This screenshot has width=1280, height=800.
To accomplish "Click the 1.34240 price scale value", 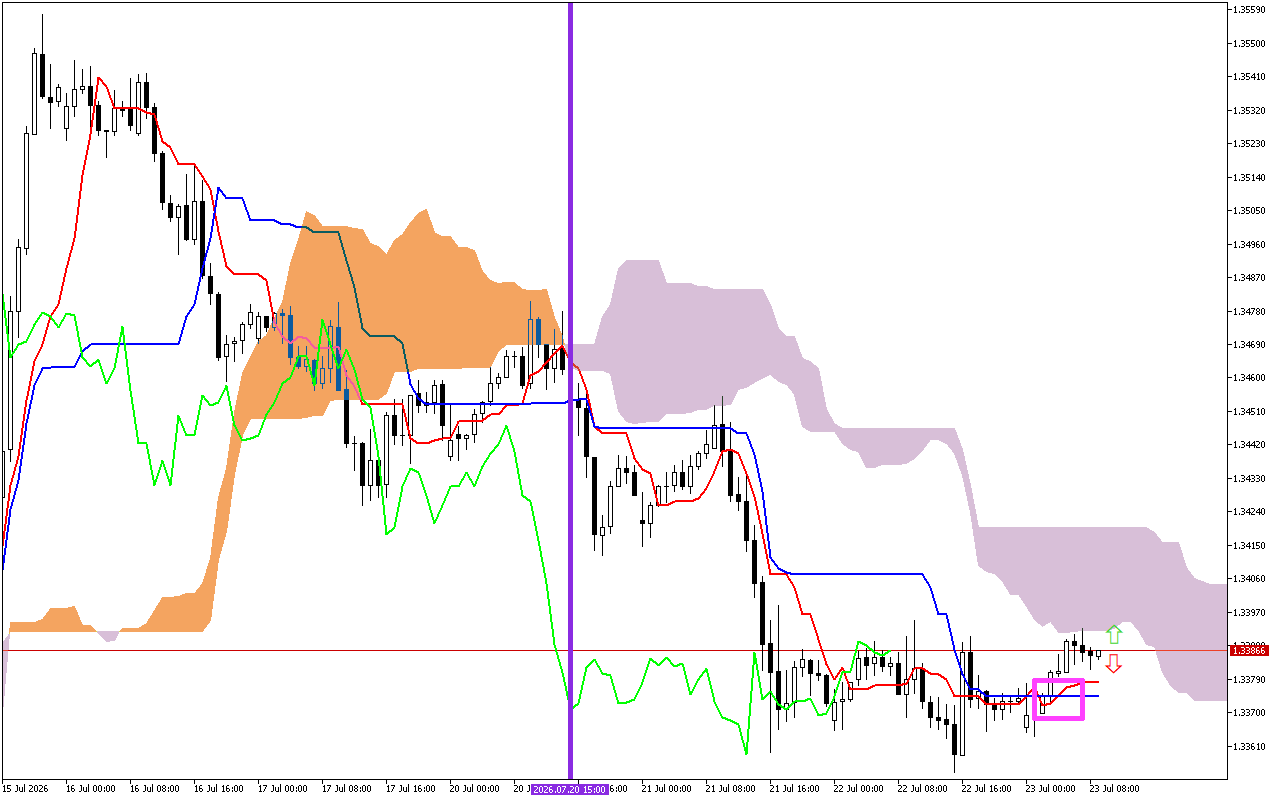I will [1251, 512].
